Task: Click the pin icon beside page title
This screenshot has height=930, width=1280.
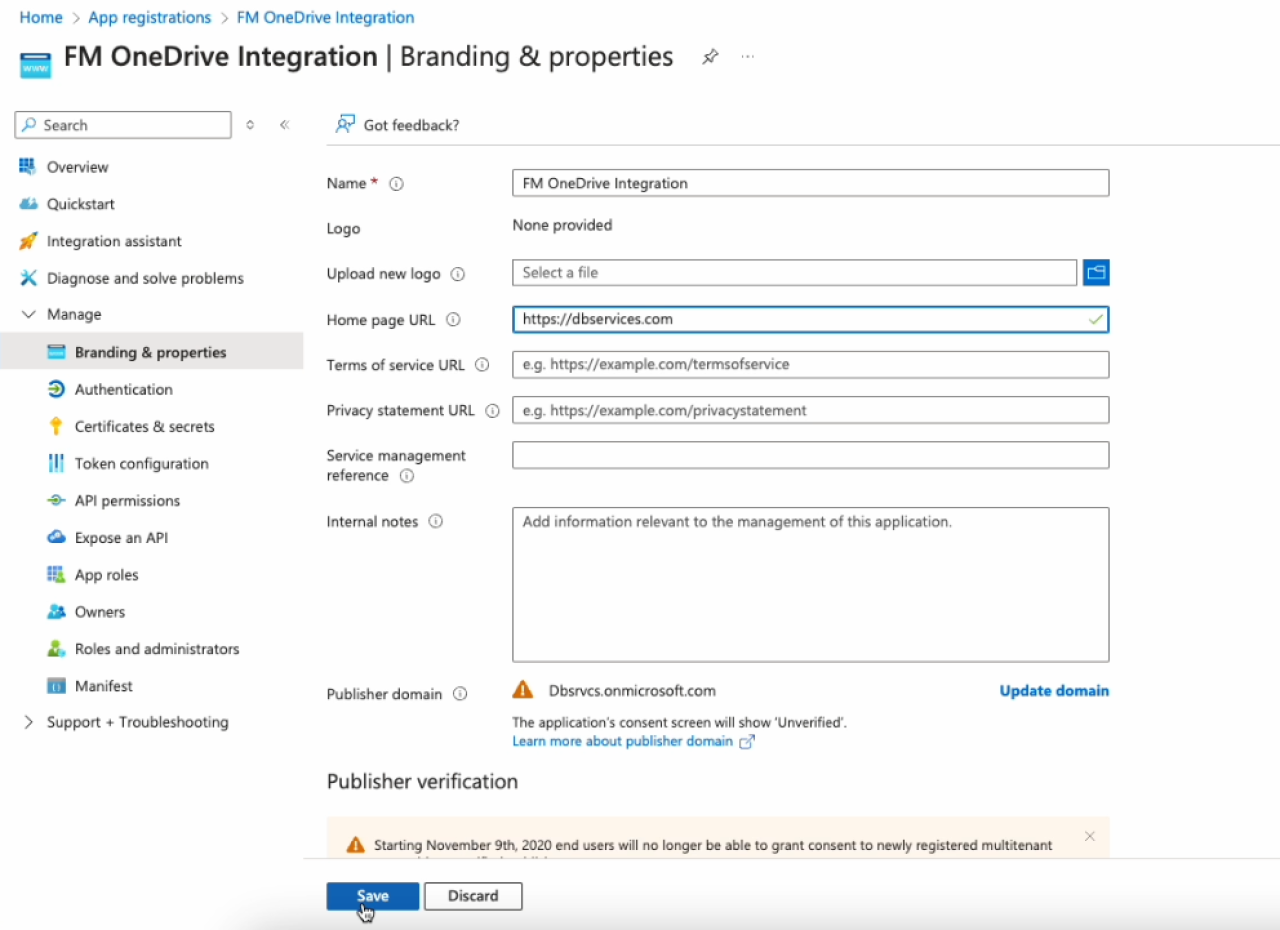Action: (710, 57)
